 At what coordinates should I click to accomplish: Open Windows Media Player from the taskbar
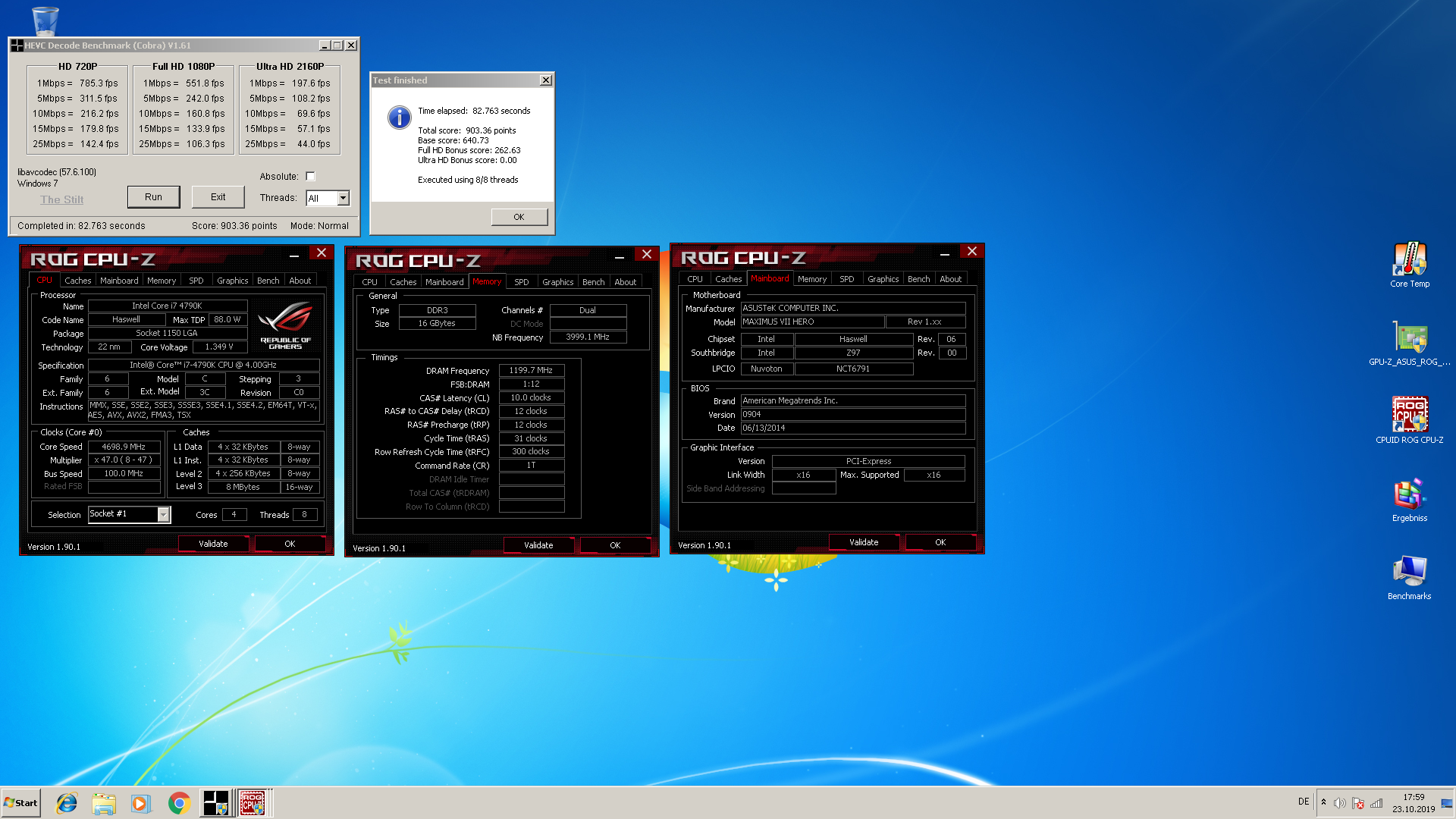click(141, 802)
